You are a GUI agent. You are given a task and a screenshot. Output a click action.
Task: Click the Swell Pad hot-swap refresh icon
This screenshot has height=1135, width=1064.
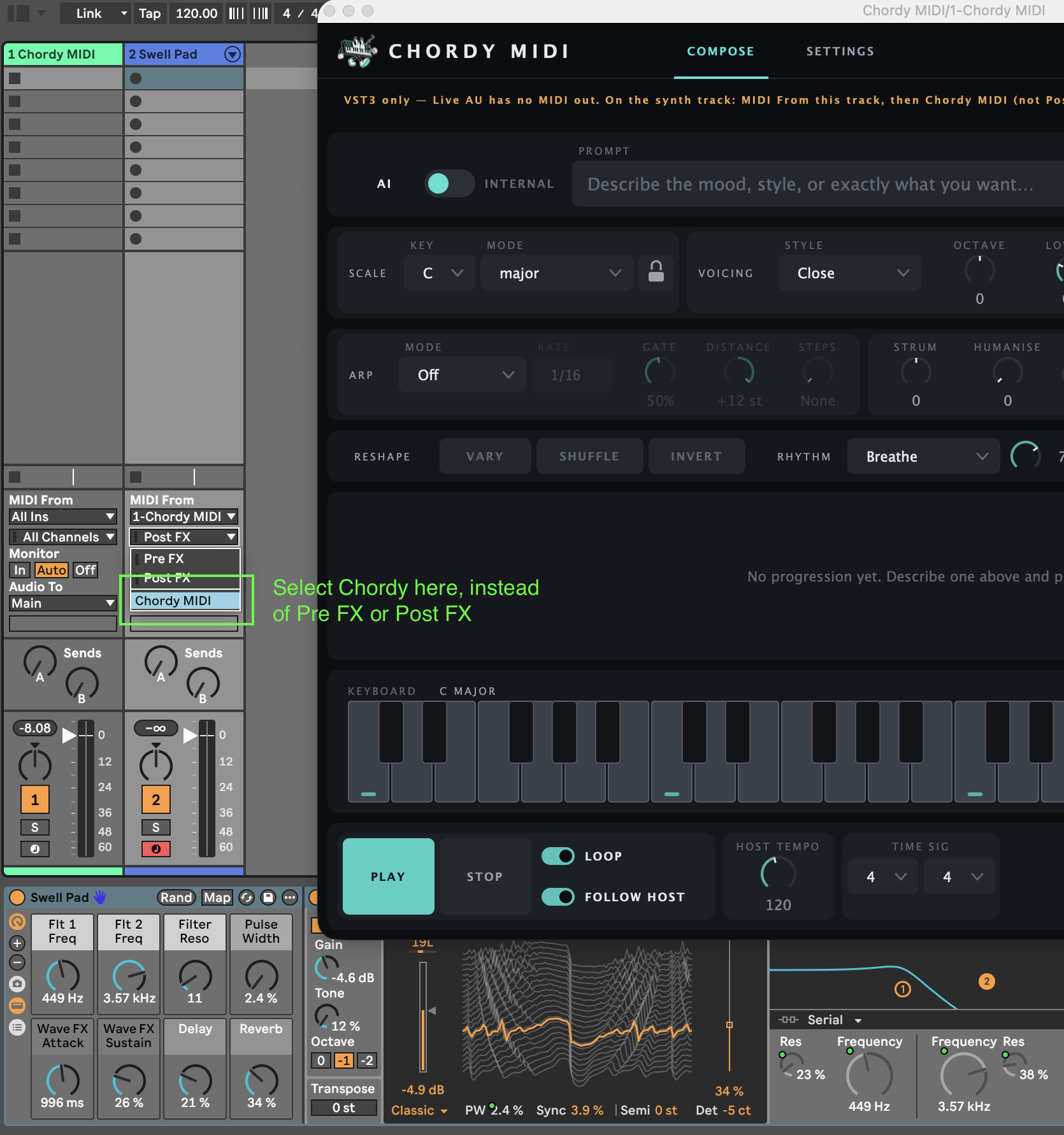[247, 897]
